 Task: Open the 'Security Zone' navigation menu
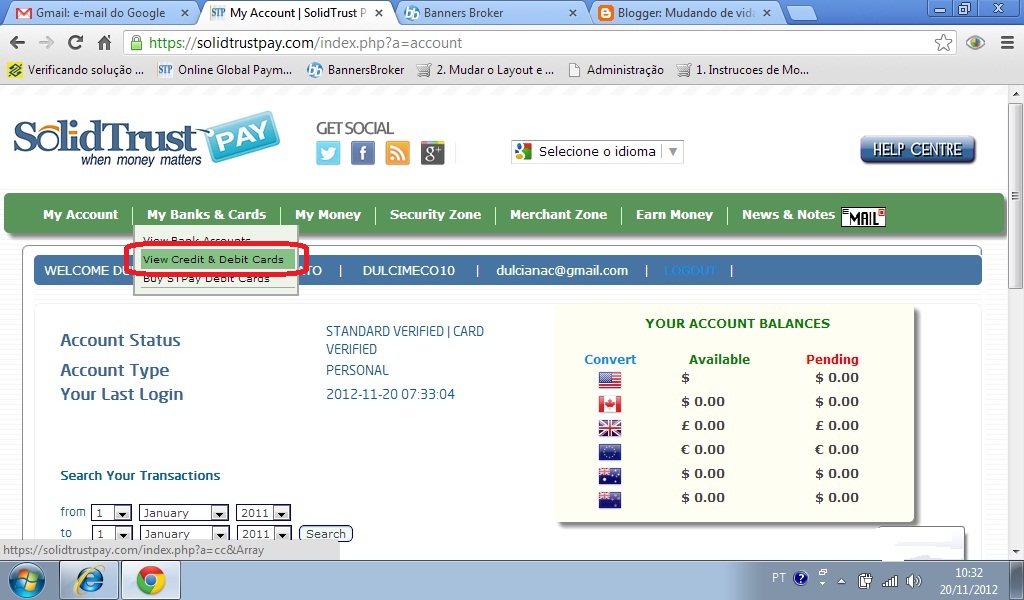[x=436, y=214]
